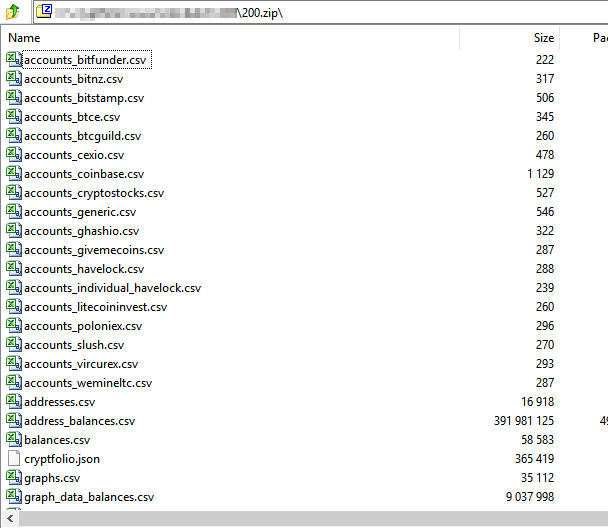Click the Excel icon beside accounts_slush.csv
This screenshot has width=608, height=528.
point(14,345)
